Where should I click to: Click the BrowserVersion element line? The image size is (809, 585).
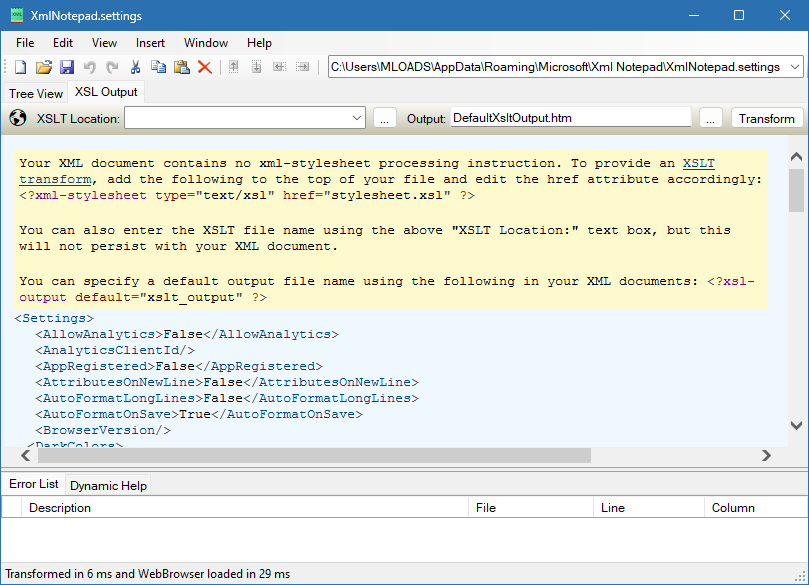(x=103, y=430)
